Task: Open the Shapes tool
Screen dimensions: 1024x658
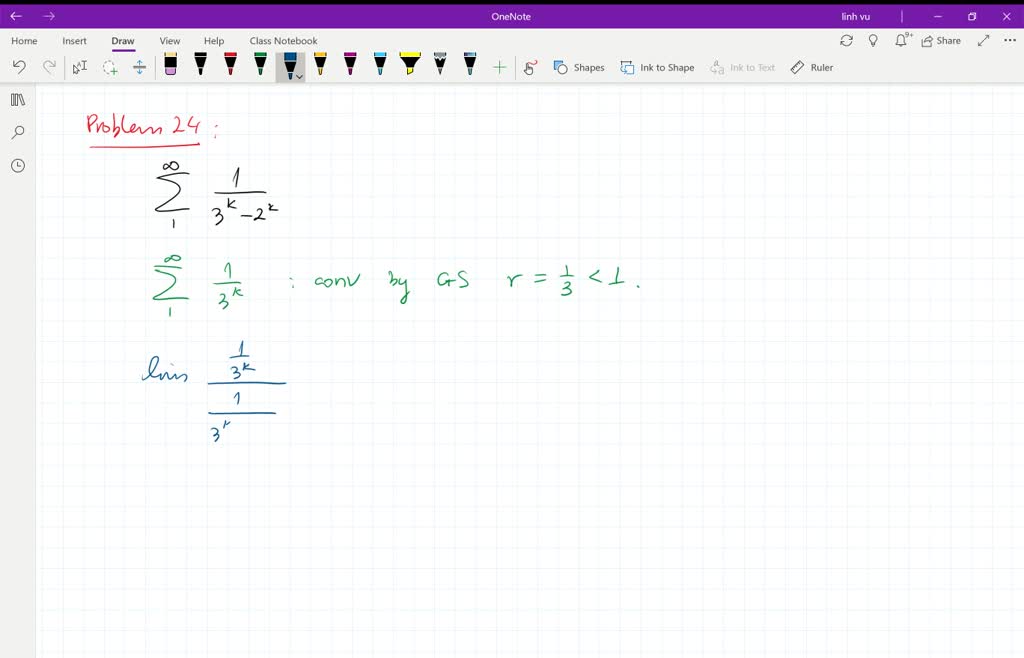Action: 580,66
